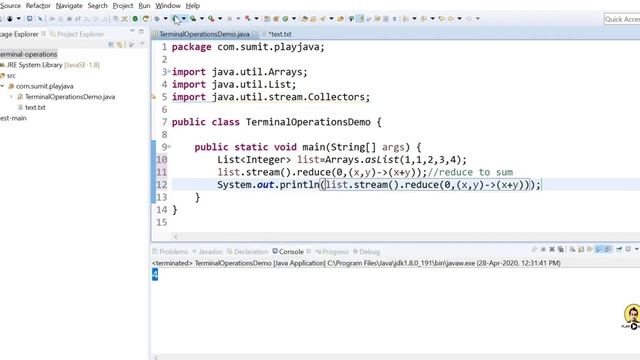Click the green Run toolbar icon
This screenshot has height=360, width=640.
[x=176, y=19]
